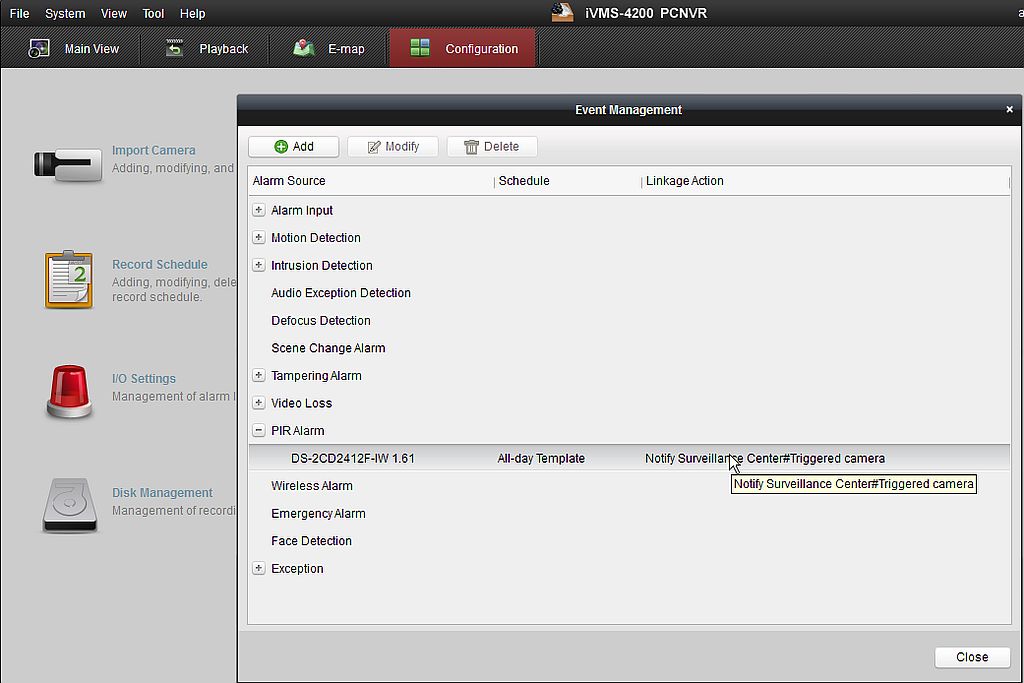Screen dimensions: 1024x683
Task: Switch to the Main View tab
Action: [73, 48]
